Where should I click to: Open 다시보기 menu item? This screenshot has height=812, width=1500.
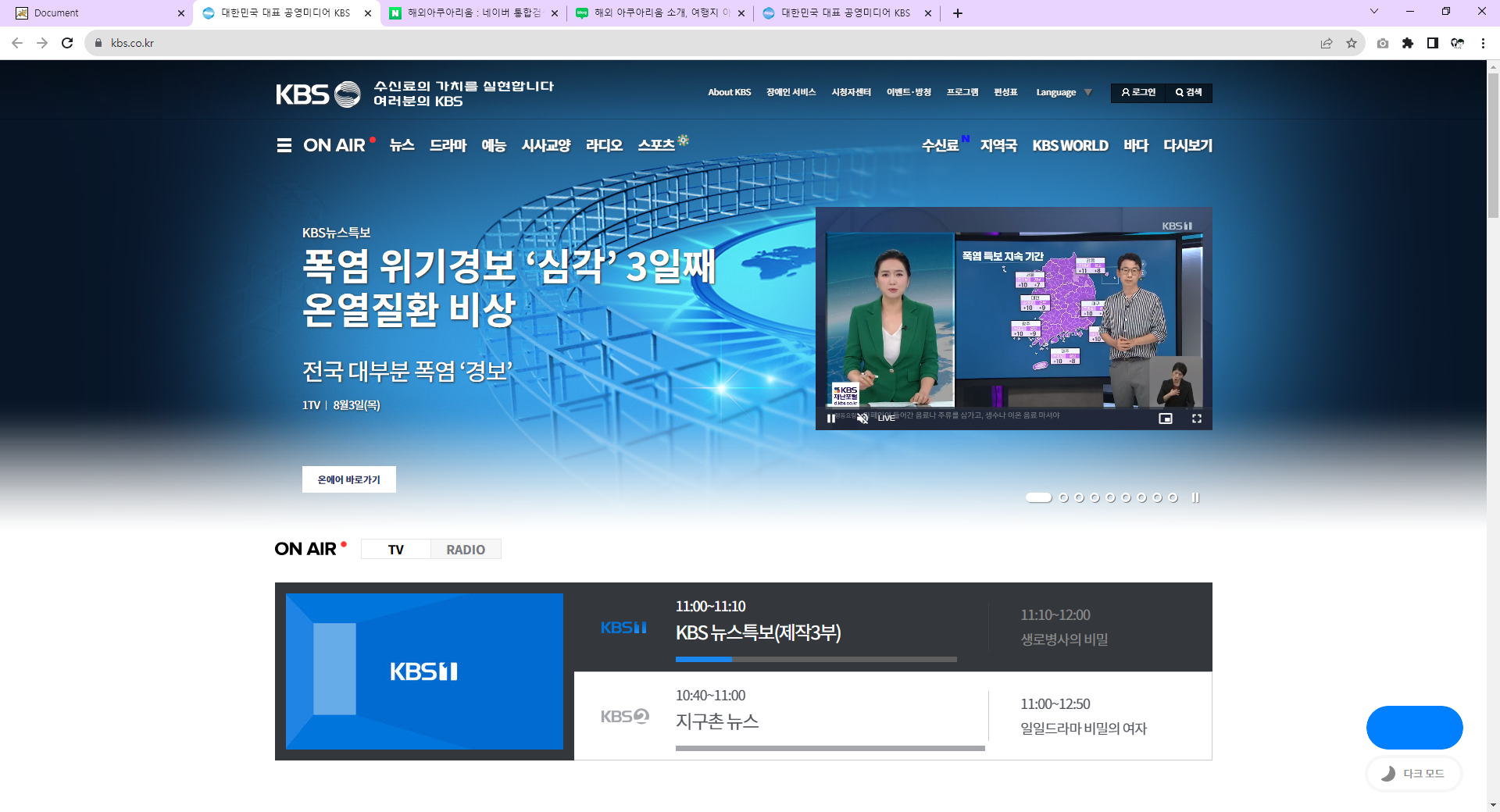point(1187,145)
